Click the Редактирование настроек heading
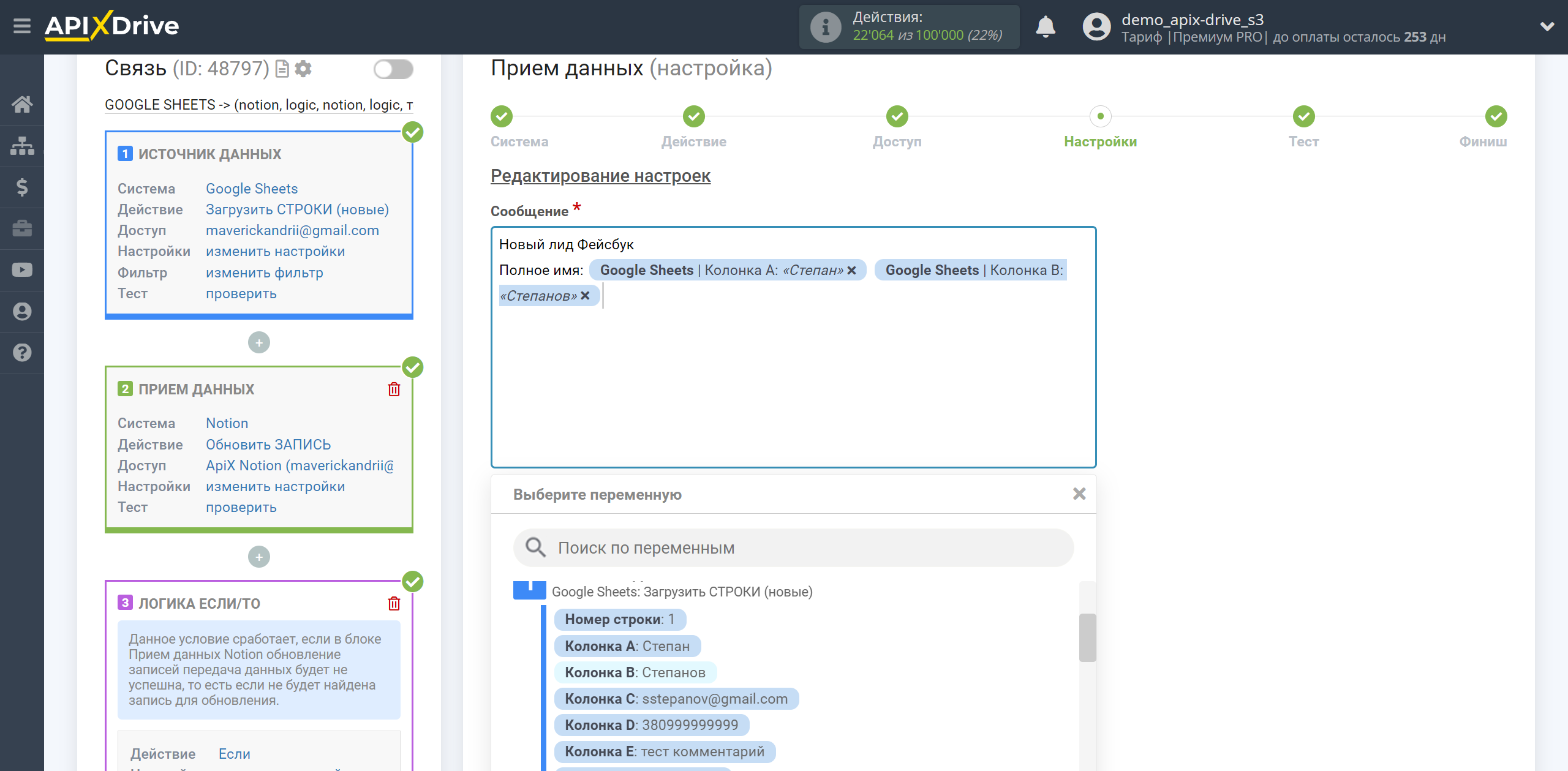 point(600,176)
